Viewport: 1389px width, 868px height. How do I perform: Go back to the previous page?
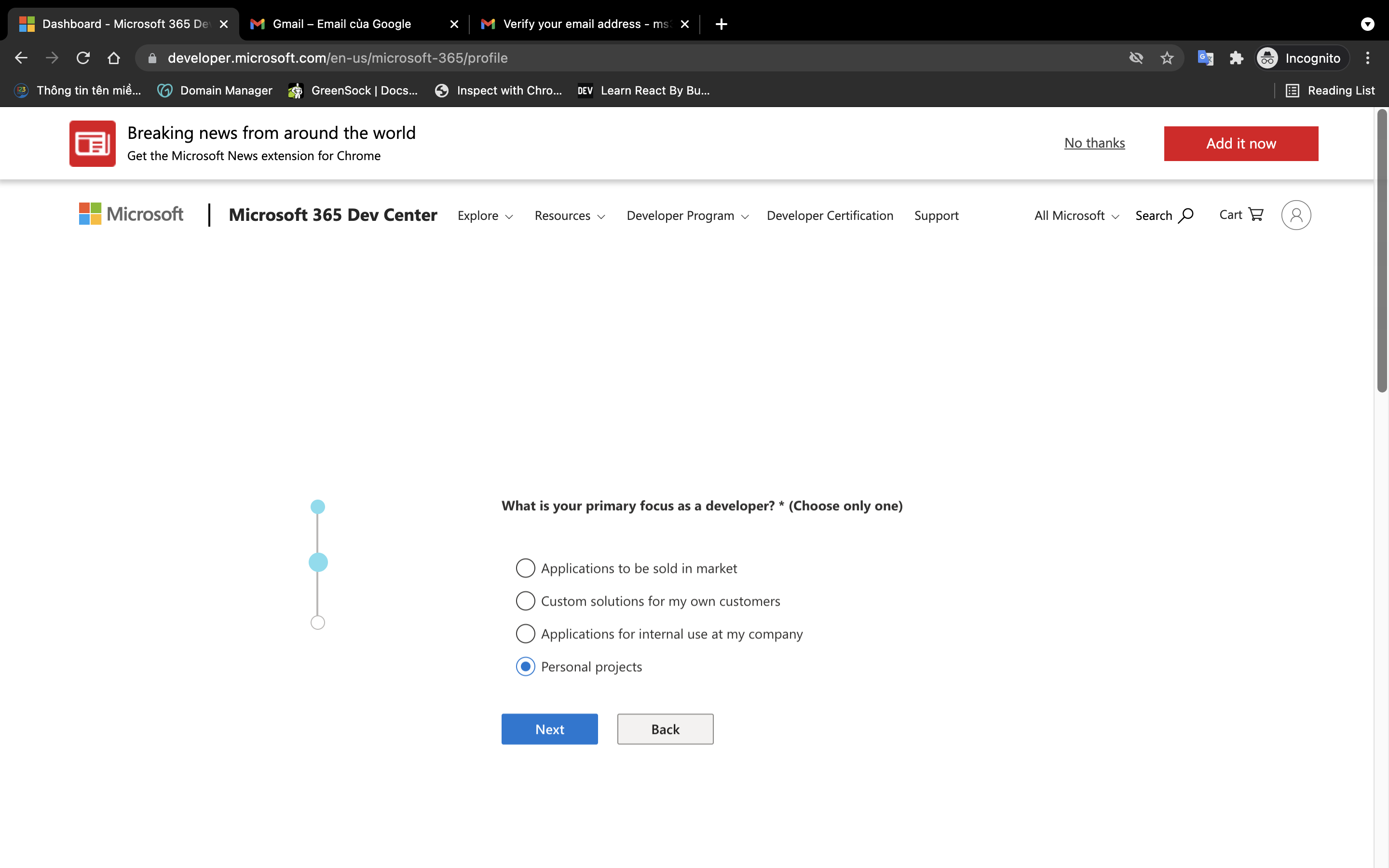[21, 57]
